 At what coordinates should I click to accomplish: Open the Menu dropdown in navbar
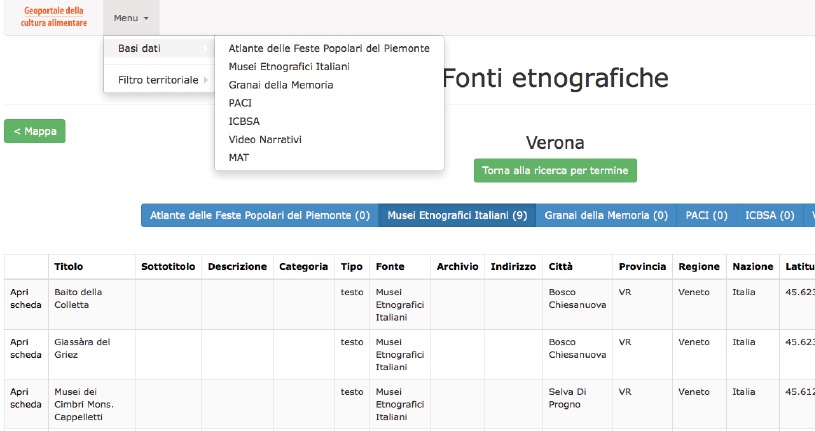[130, 18]
